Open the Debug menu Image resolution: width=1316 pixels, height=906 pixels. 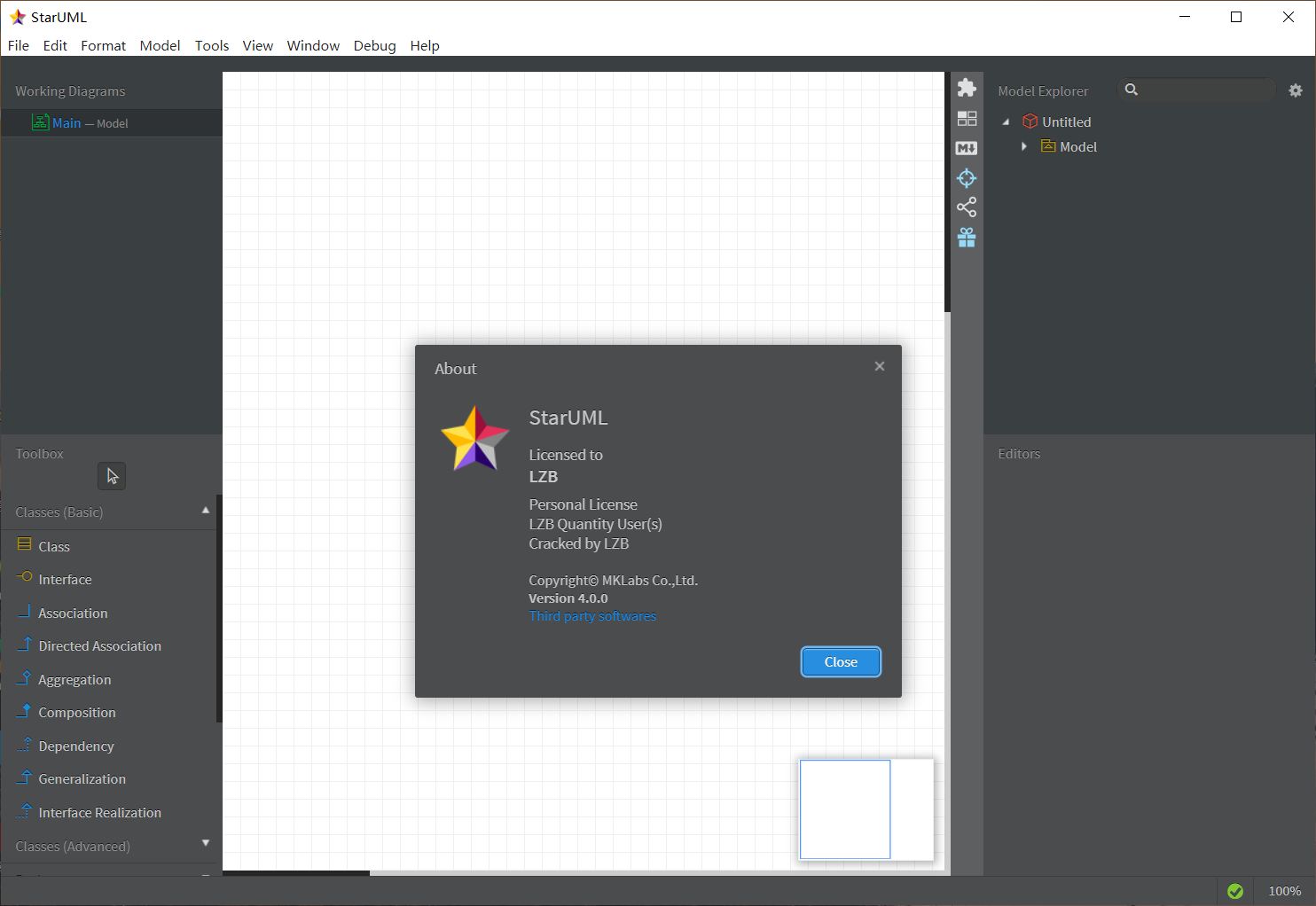(x=374, y=45)
